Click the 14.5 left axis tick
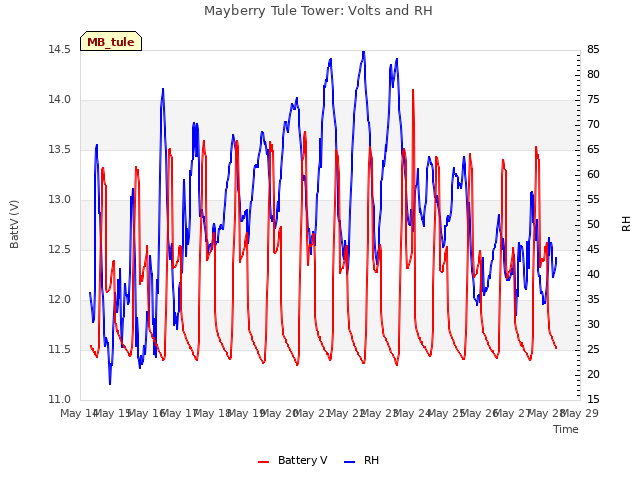This screenshot has height=480, width=640. click(x=59, y=50)
